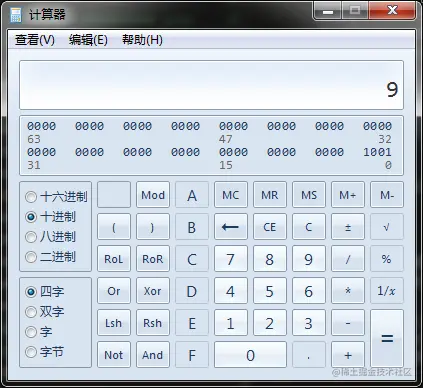Click the Lsh left shift button
The image size is (423, 388).
pos(114,323)
